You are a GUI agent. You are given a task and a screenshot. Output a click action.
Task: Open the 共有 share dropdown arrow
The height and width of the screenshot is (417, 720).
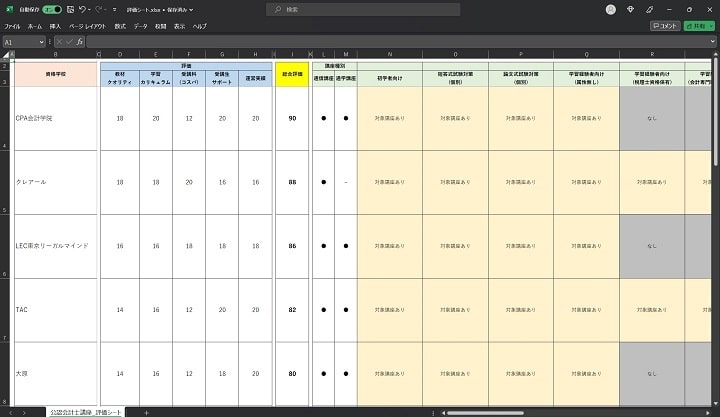711,26
